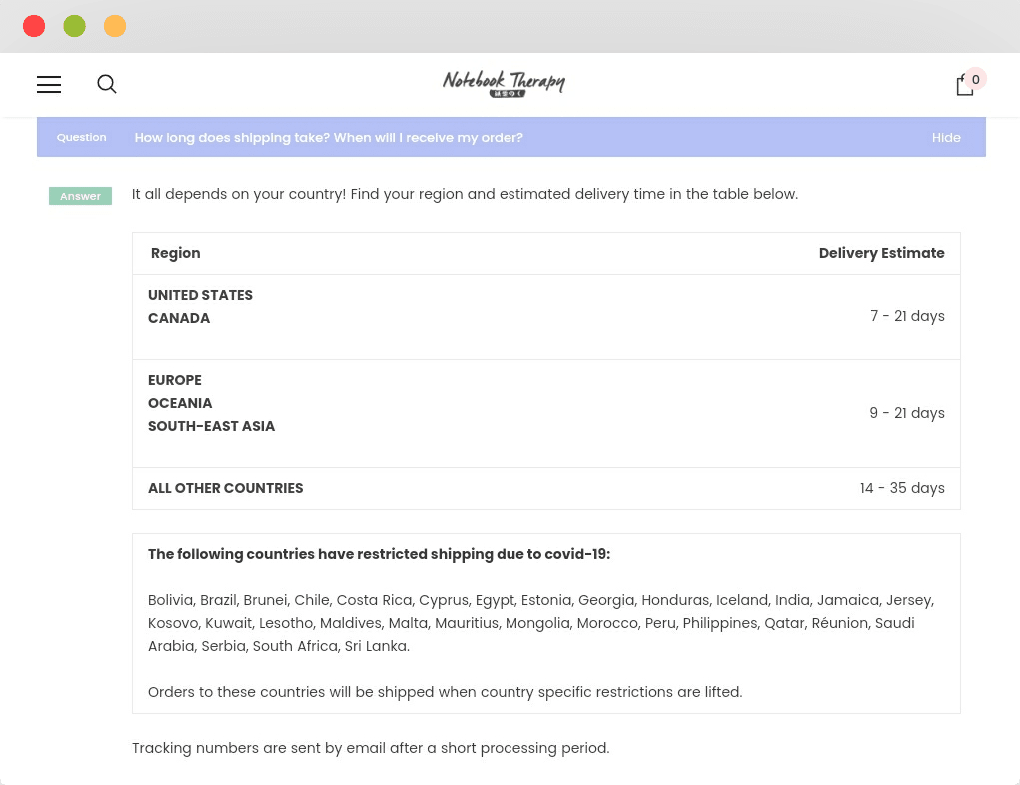Viewport: 1020px width, 785px height.
Task: Open the shopping bag cart icon
Action: [x=965, y=85]
